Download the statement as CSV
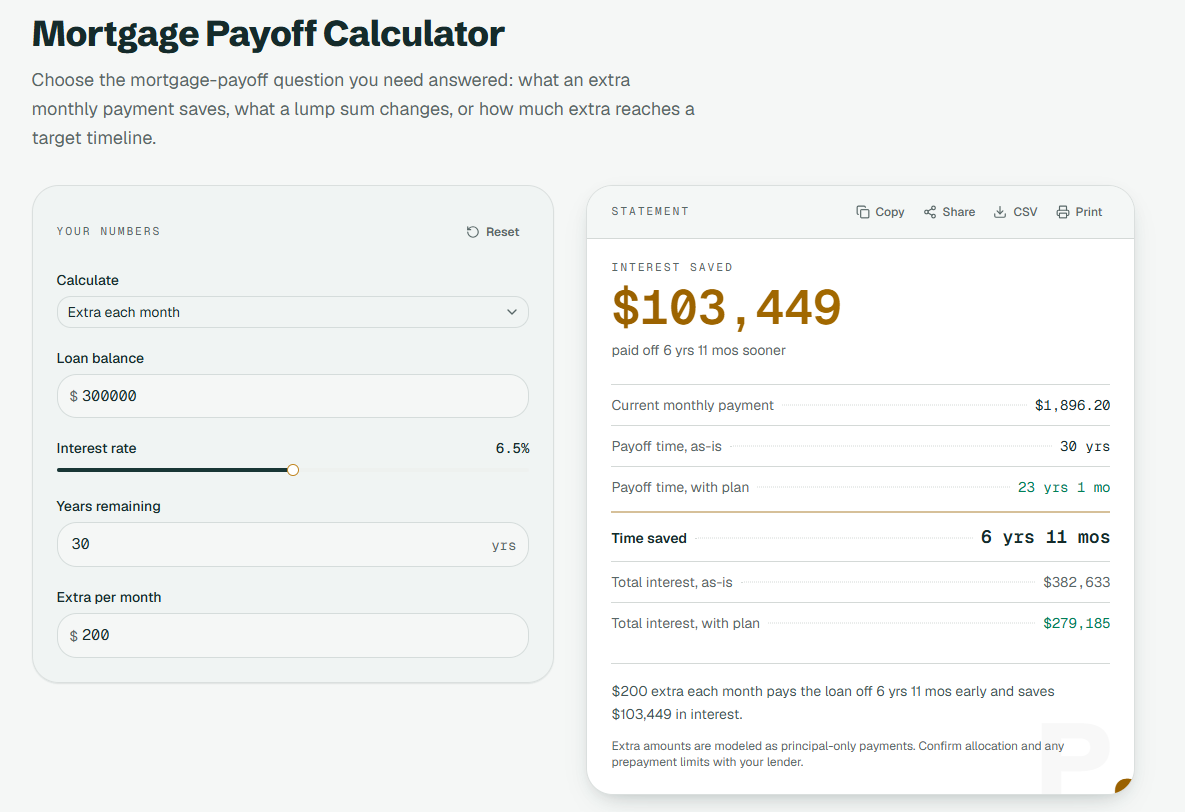 tap(1015, 212)
